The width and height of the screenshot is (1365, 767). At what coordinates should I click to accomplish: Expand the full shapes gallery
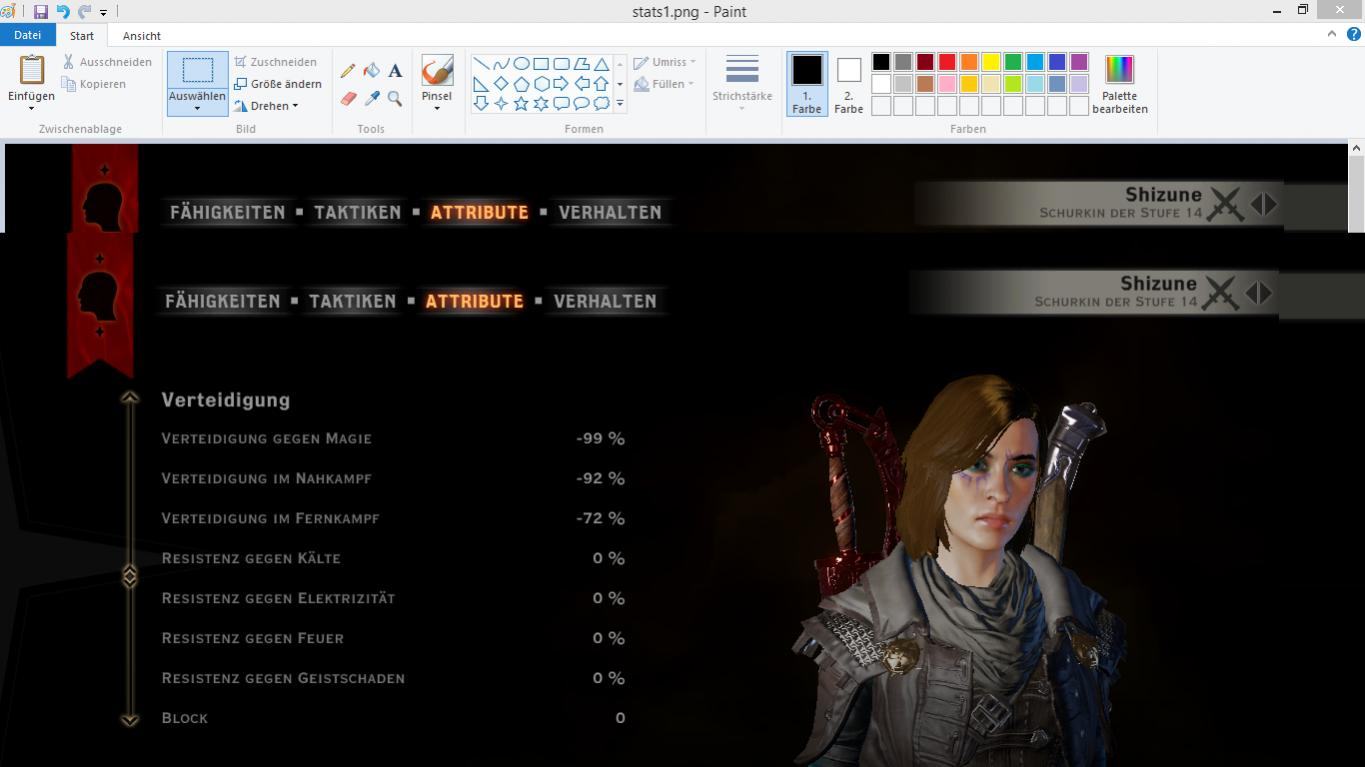coord(620,103)
